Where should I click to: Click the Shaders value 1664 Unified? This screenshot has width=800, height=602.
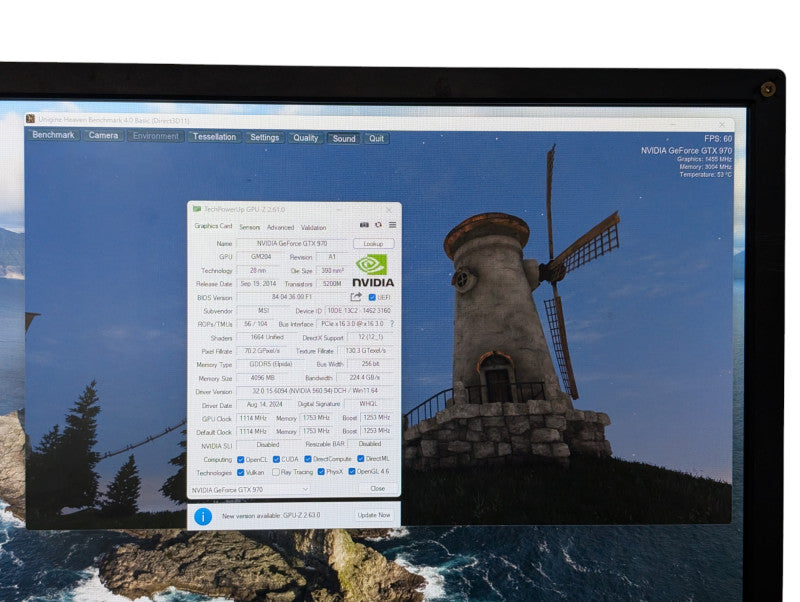[x=267, y=337]
